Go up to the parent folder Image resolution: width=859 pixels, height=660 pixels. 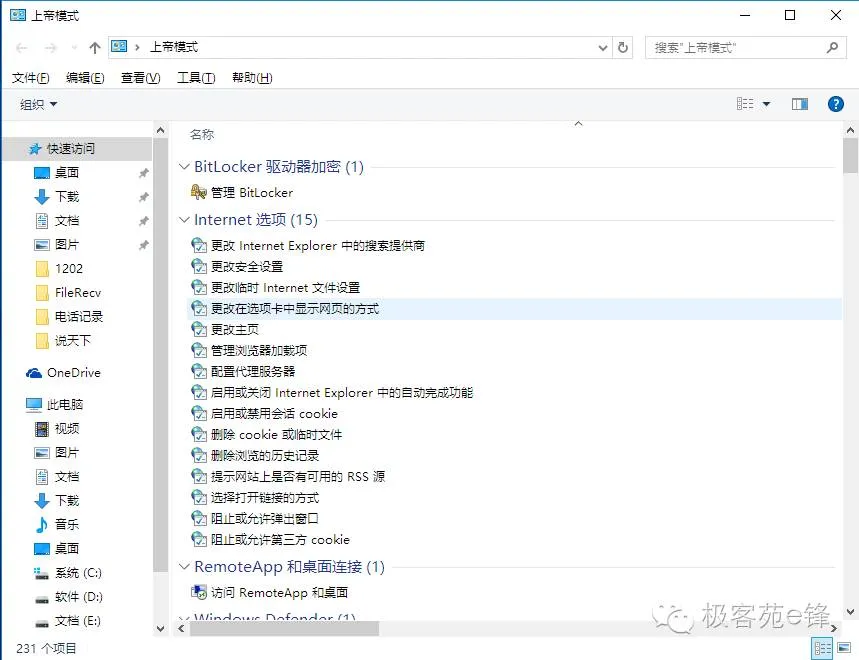(x=94, y=46)
